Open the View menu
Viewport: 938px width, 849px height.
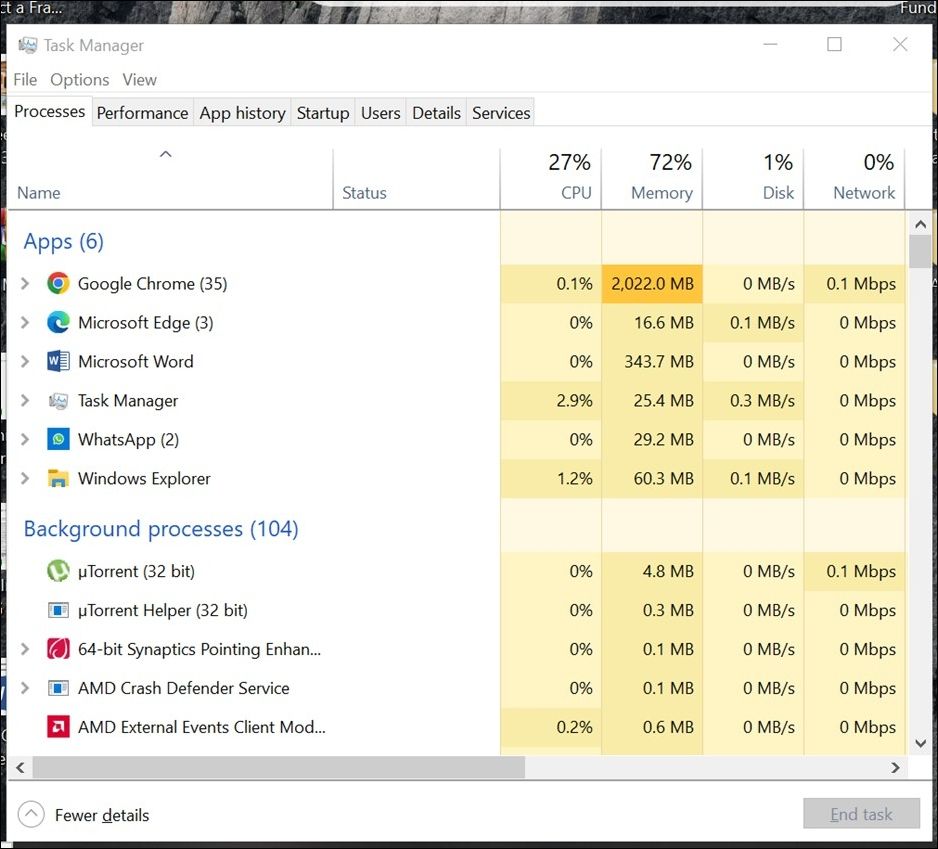point(139,80)
